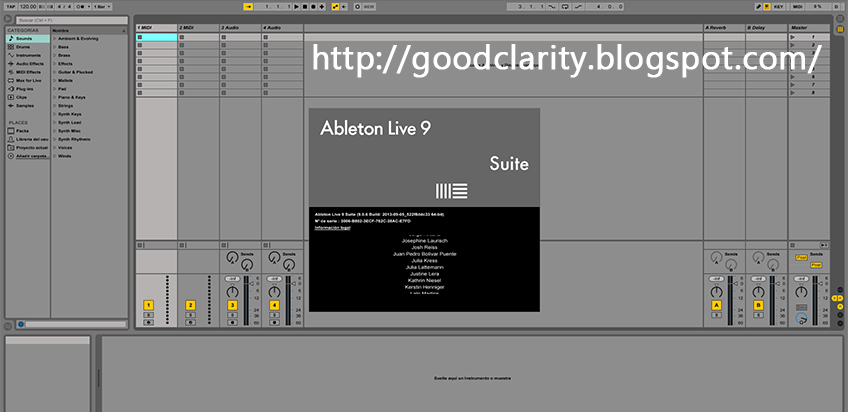This screenshot has width=848, height=412.
Task: Select the 4 Audio track header
Action: (x=282, y=28)
